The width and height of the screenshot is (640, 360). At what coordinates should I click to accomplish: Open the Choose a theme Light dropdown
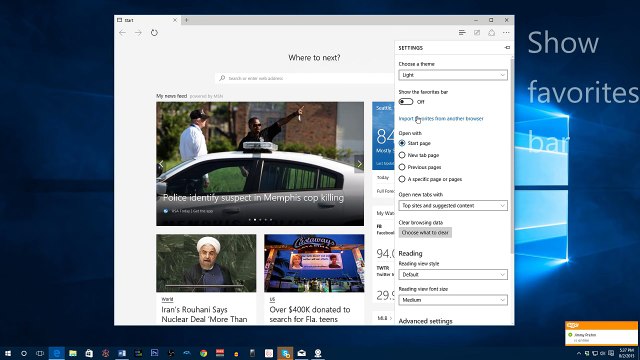click(453, 75)
